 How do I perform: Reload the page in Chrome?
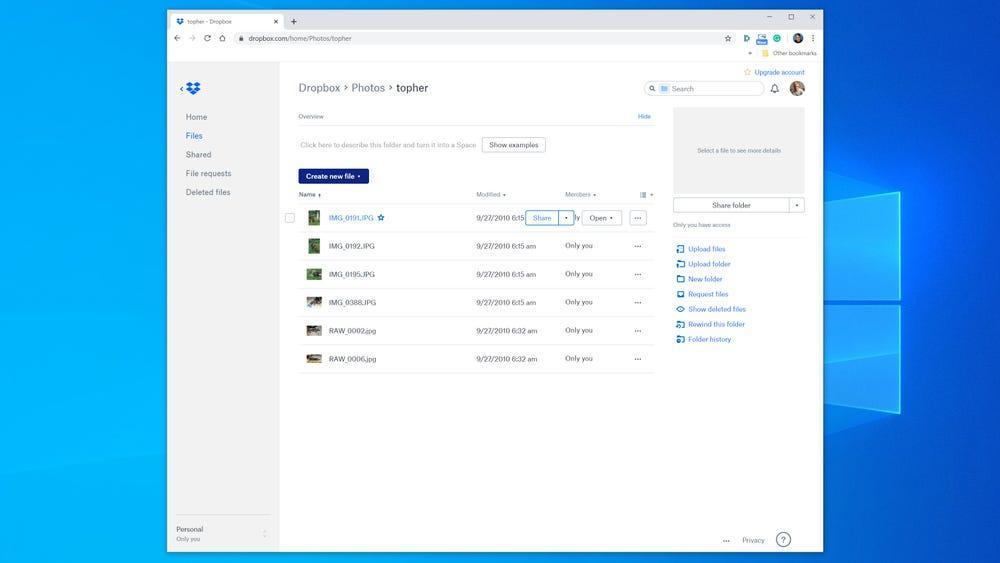(x=207, y=38)
